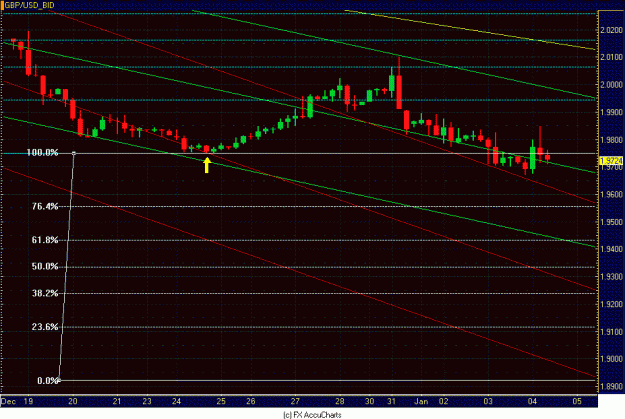Click the date label 04

click(x=533, y=401)
